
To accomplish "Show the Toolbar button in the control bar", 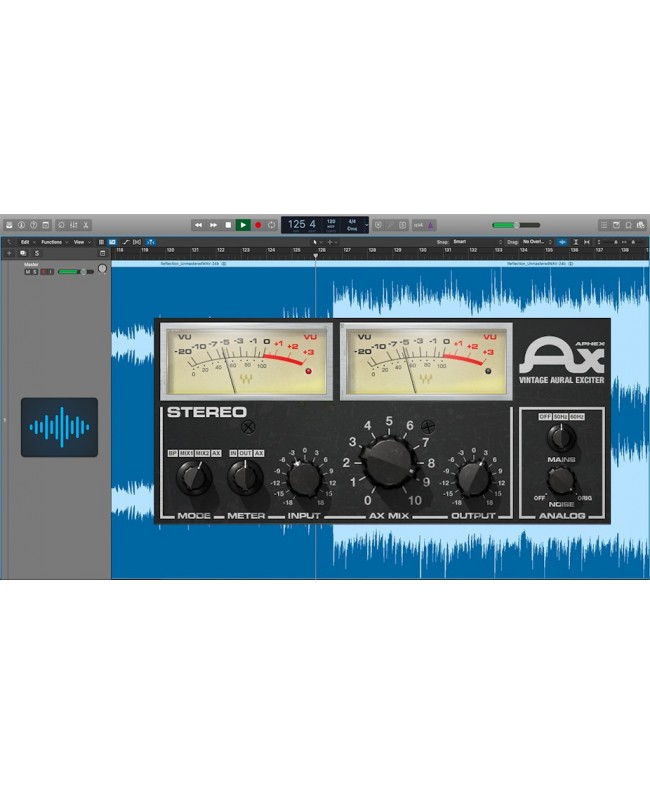I will coord(46,225).
